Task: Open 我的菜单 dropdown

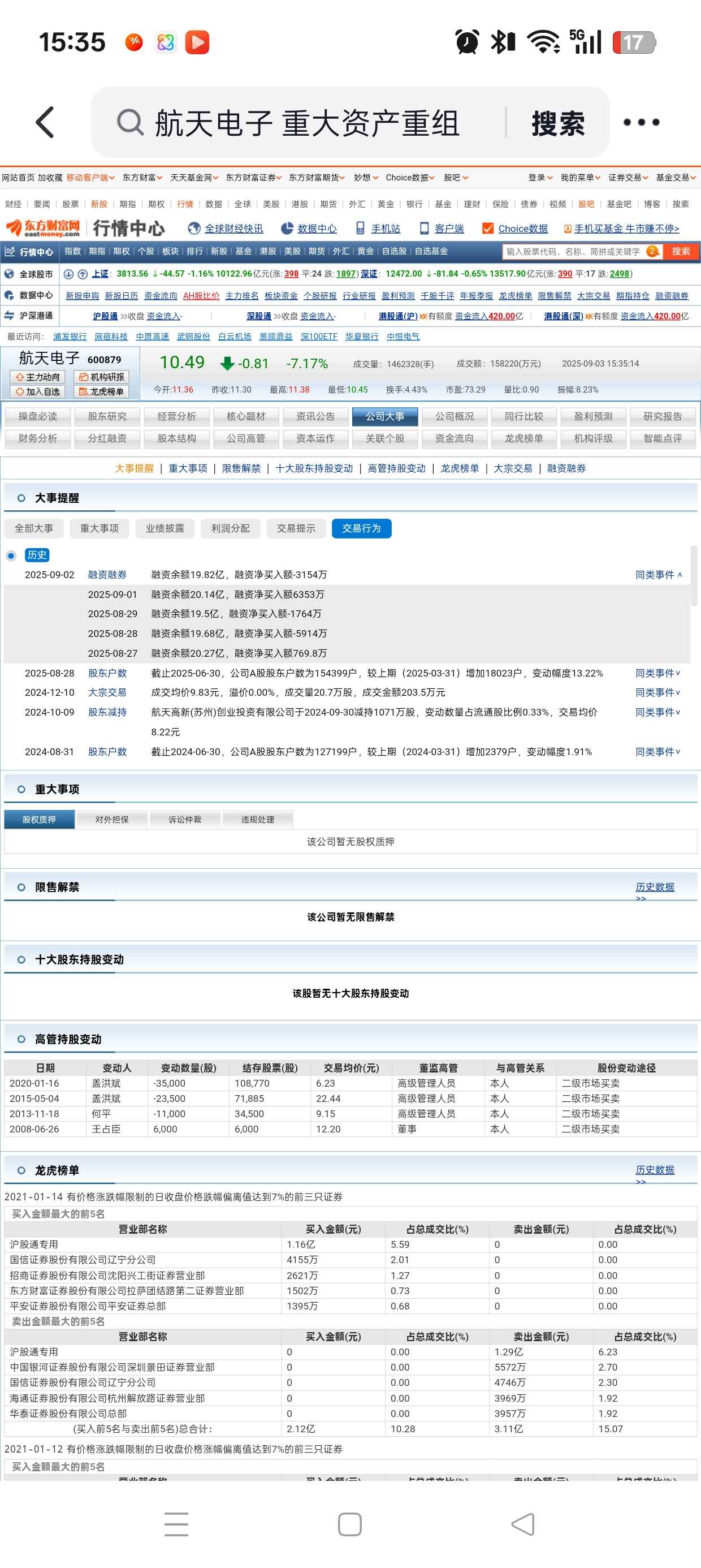Action: (581, 178)
